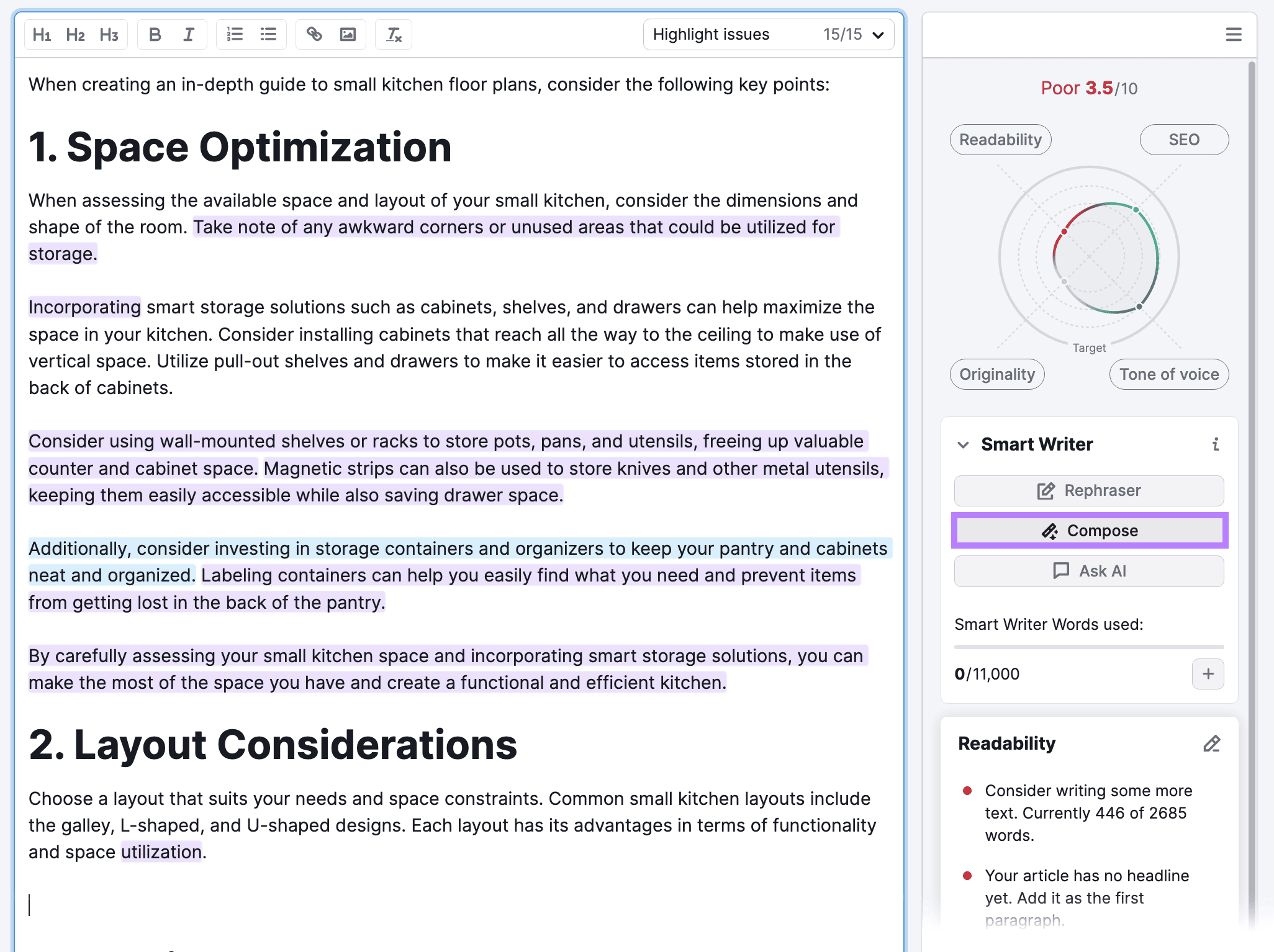Open the Highlight issues dropdown
The width and height of the screenshot is (1274, 952).
coord(768,35)
